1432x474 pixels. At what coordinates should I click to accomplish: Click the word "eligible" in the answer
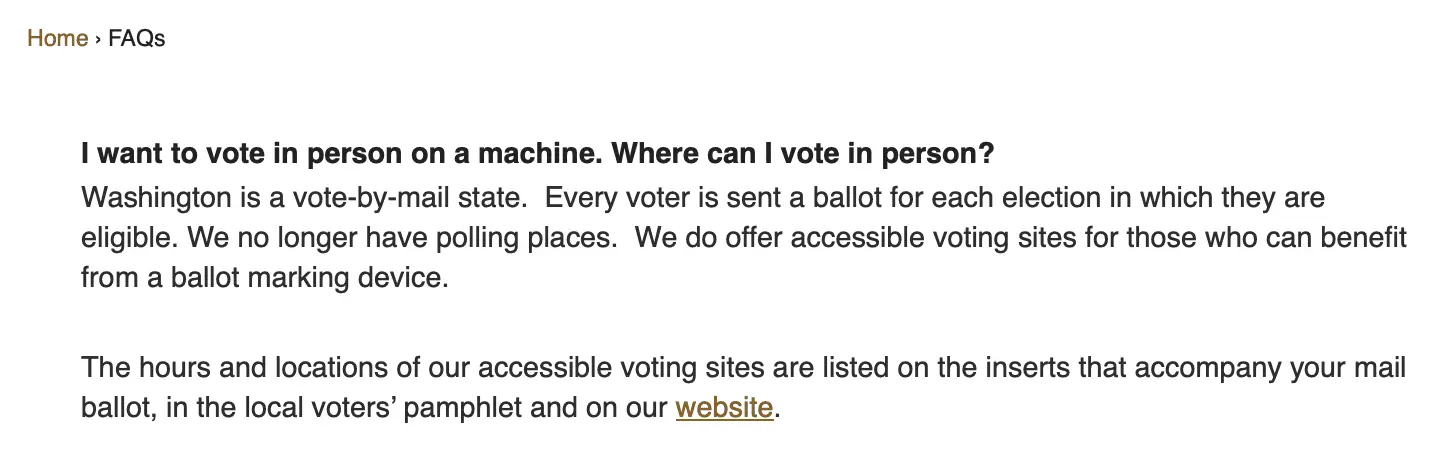[122, 238]
